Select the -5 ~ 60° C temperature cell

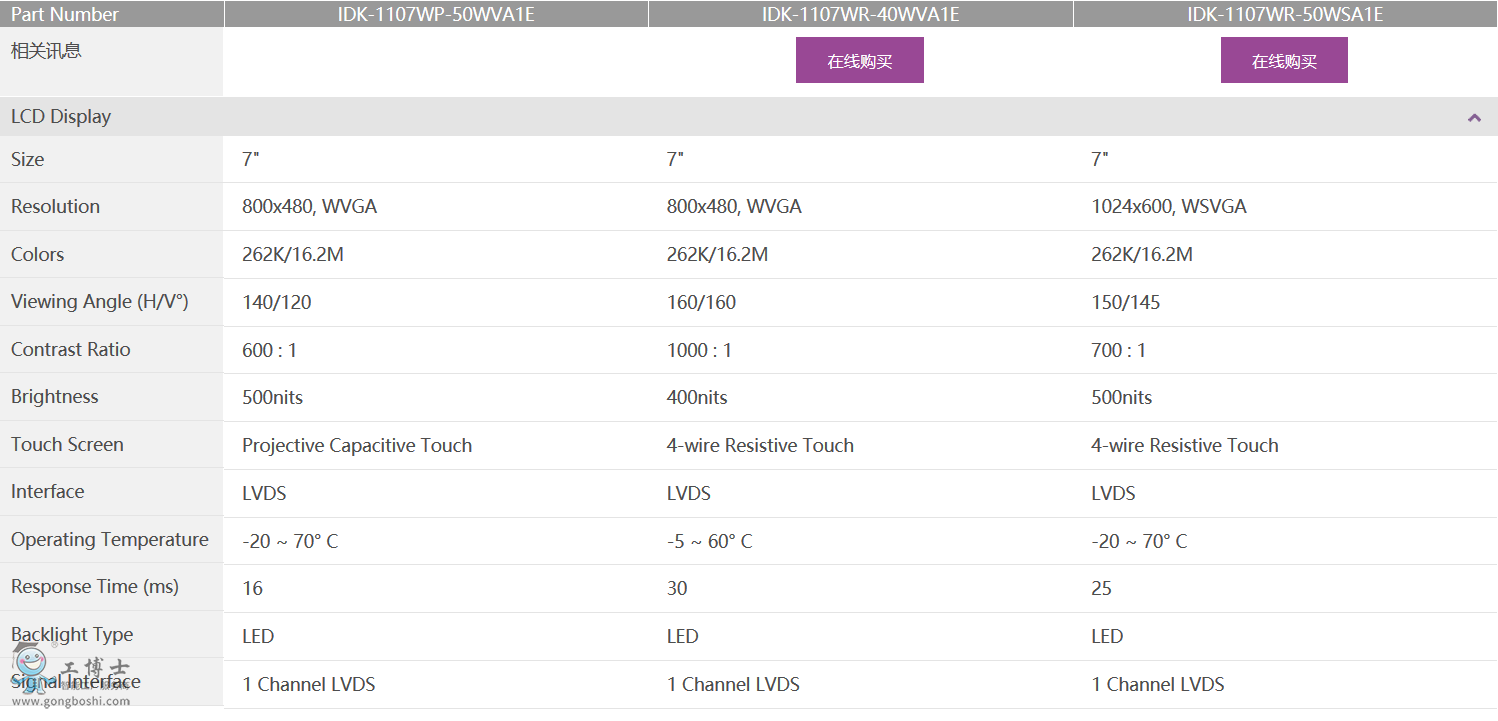tap(709, 541)
